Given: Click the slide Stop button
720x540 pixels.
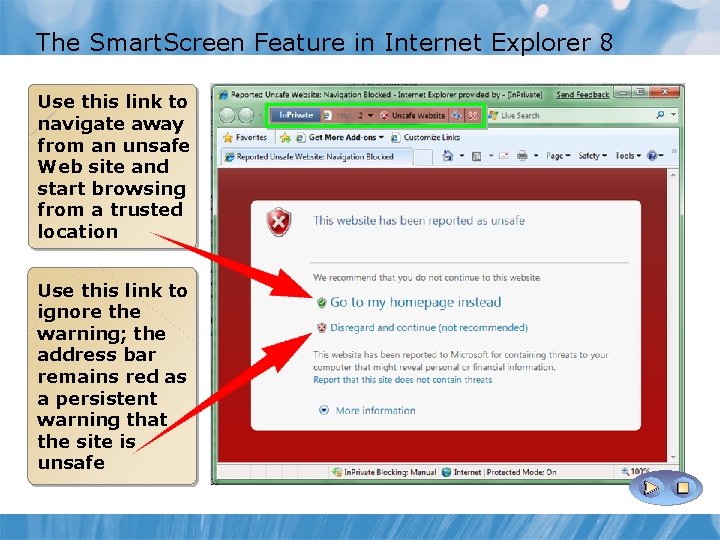Looking at the screenshot, I should (682, 487).
